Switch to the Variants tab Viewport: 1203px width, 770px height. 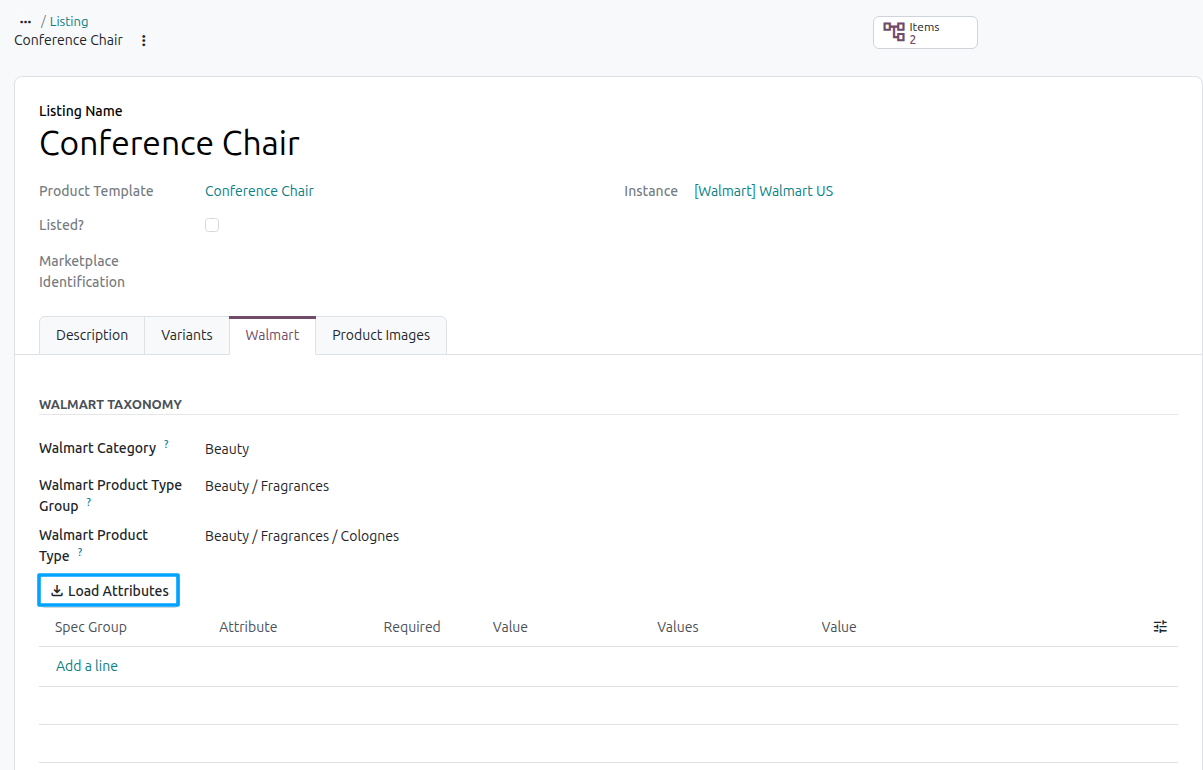tap(187, 335)
